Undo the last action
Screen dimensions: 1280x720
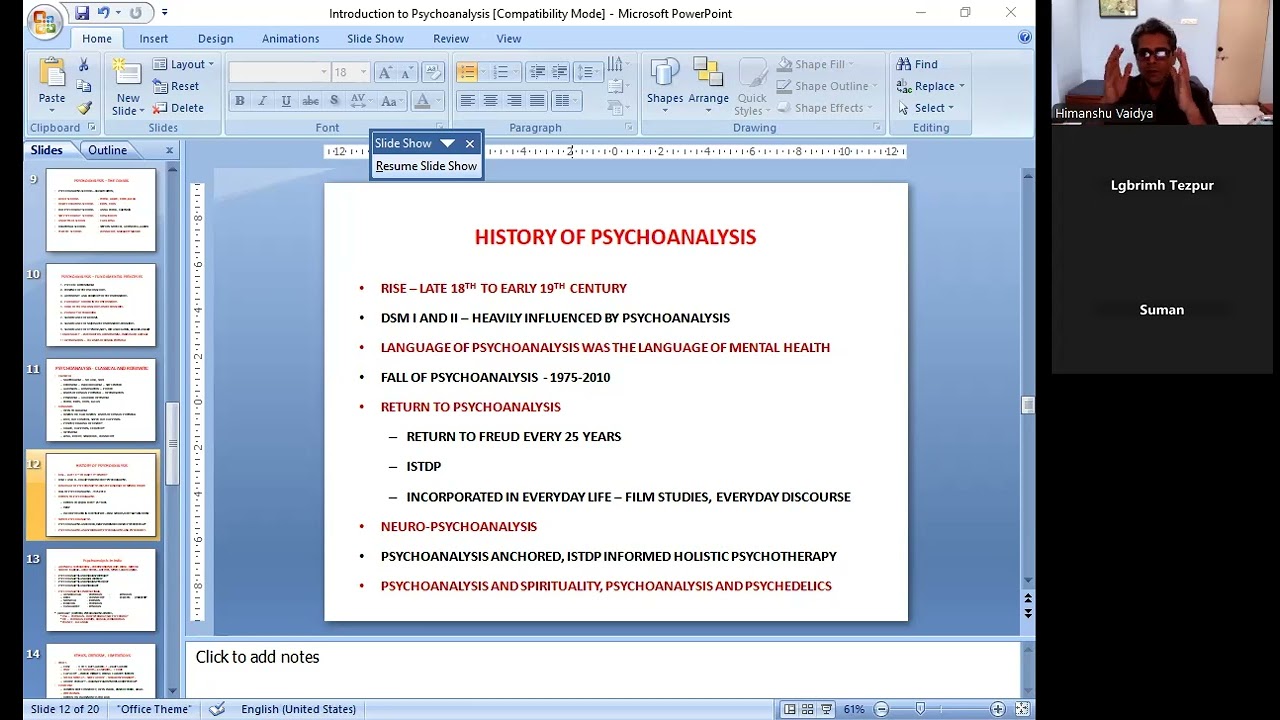click(x=103, y=13)
